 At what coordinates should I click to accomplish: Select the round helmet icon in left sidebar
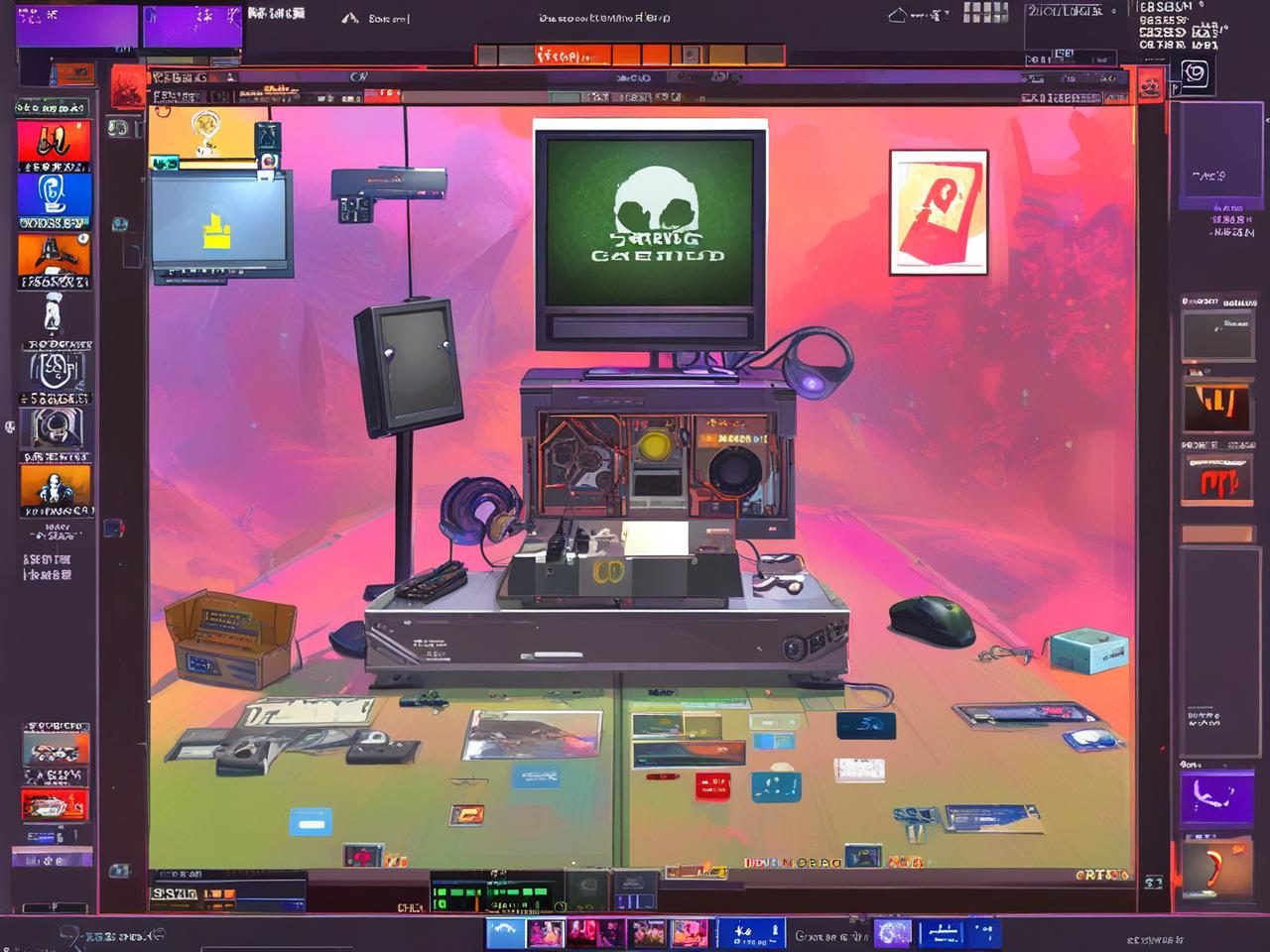[56, 428]
